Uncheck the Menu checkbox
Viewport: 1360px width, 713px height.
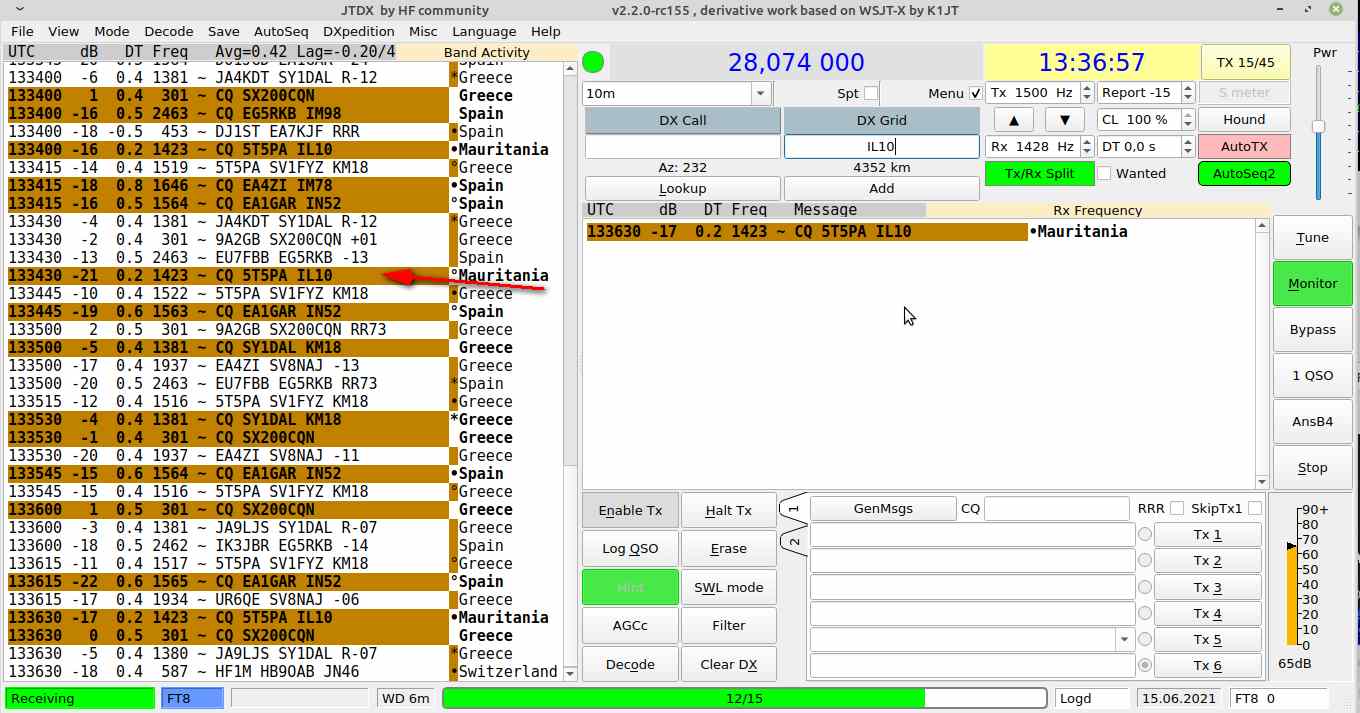975,94
